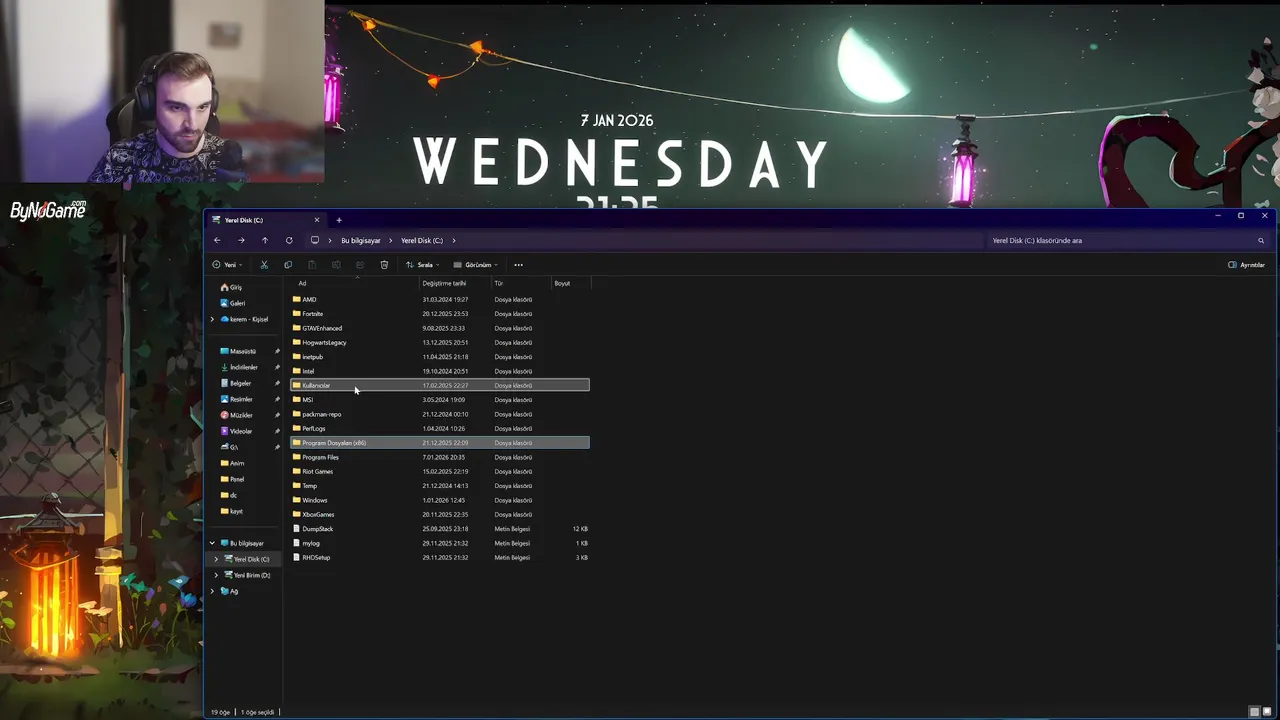The image size is (1280, 720).
Task: Expand Yeni Birim (D:) tree node
Action: [x=216, y=575]
